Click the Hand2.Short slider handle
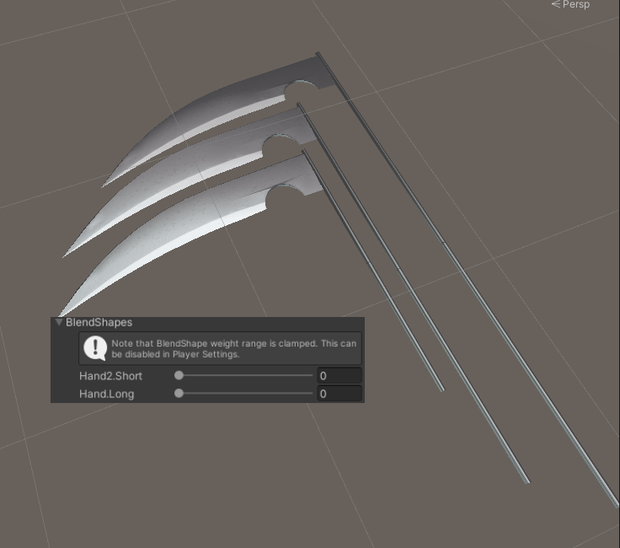 click(179, 375)
